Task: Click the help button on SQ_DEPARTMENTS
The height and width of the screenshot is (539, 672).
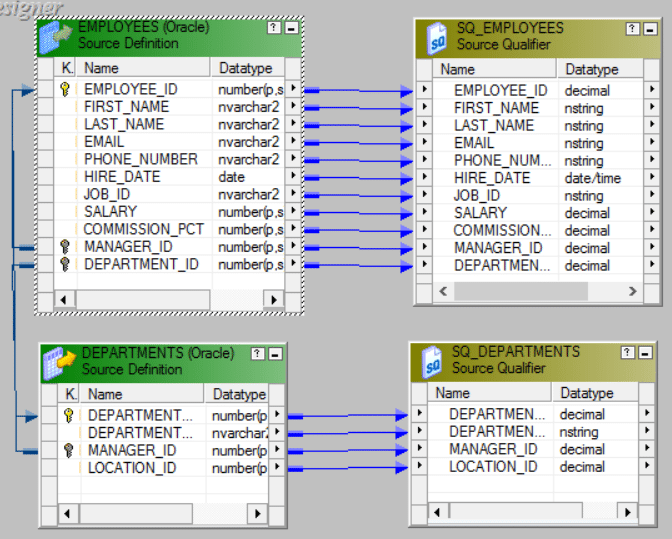Action: tap(627, 352)
